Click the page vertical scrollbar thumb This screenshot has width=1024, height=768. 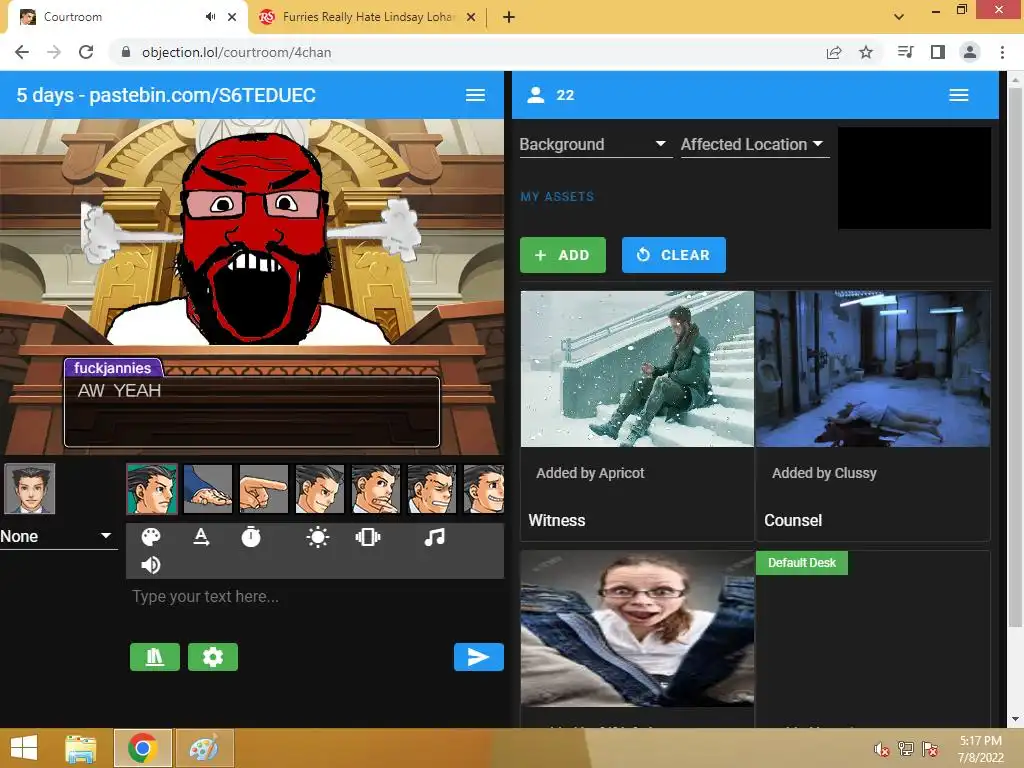point(1015,357)
